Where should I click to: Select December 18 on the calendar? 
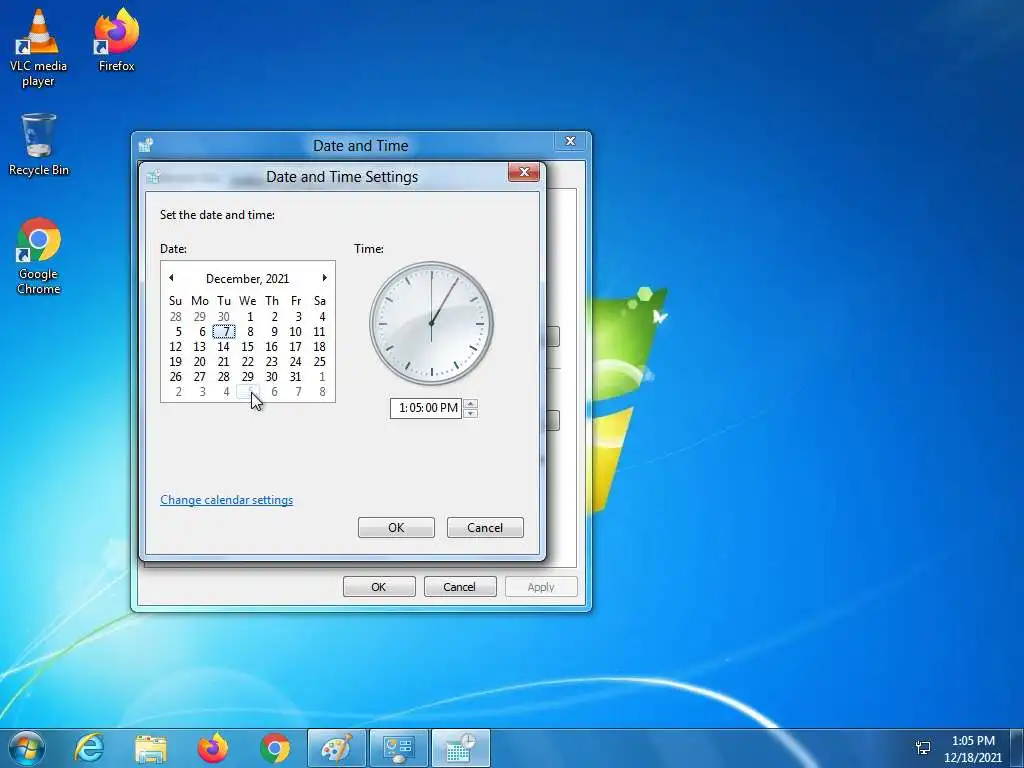coord(319,347)
